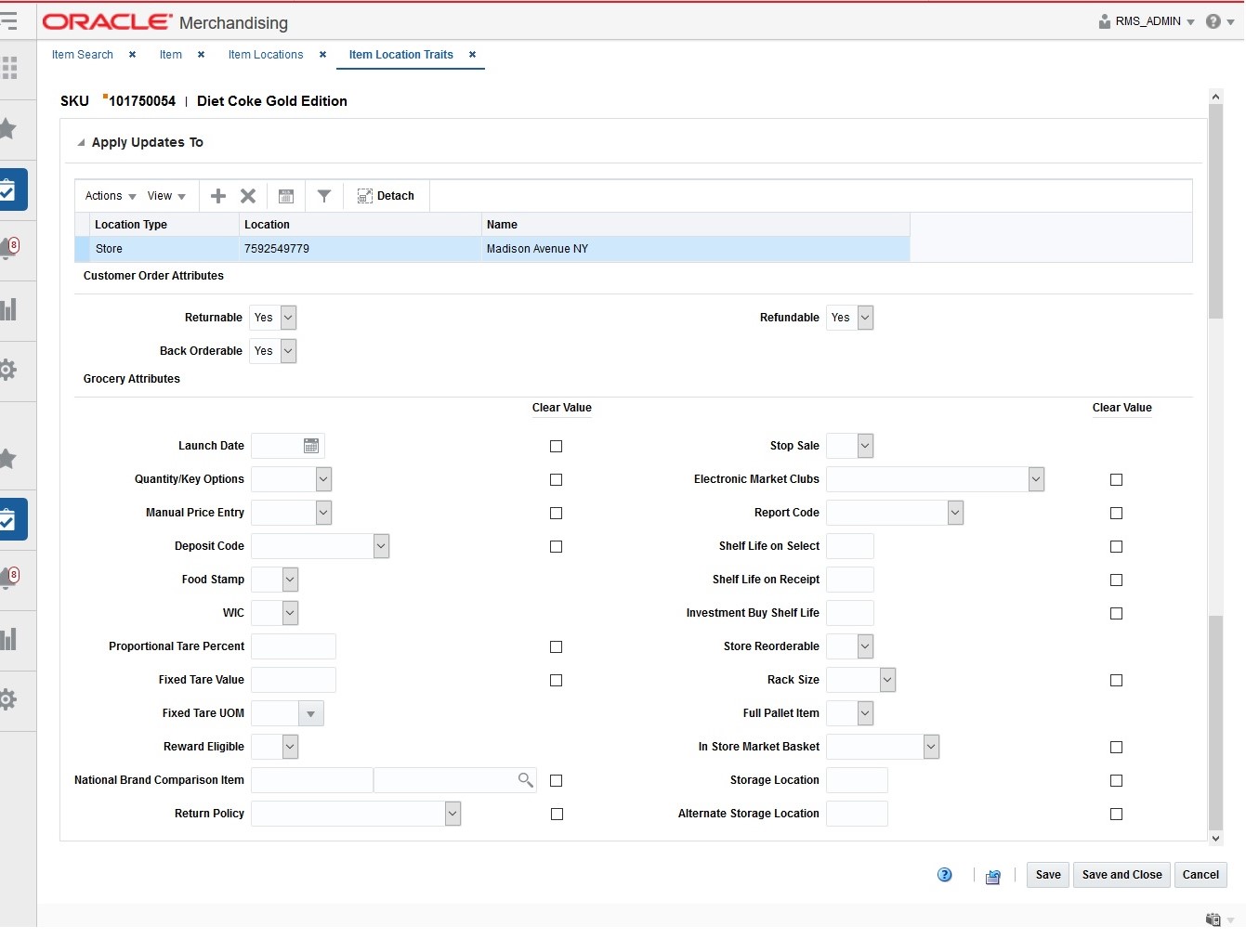Switch to the Item Search tab
The image size is (1246, 952).
point(82,55)
